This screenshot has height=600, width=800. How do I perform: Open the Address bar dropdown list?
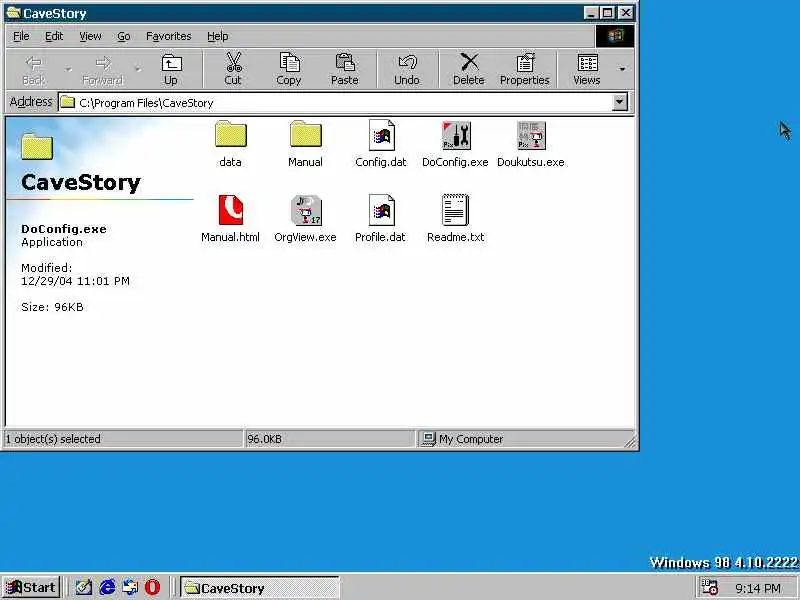click(619, 102)
